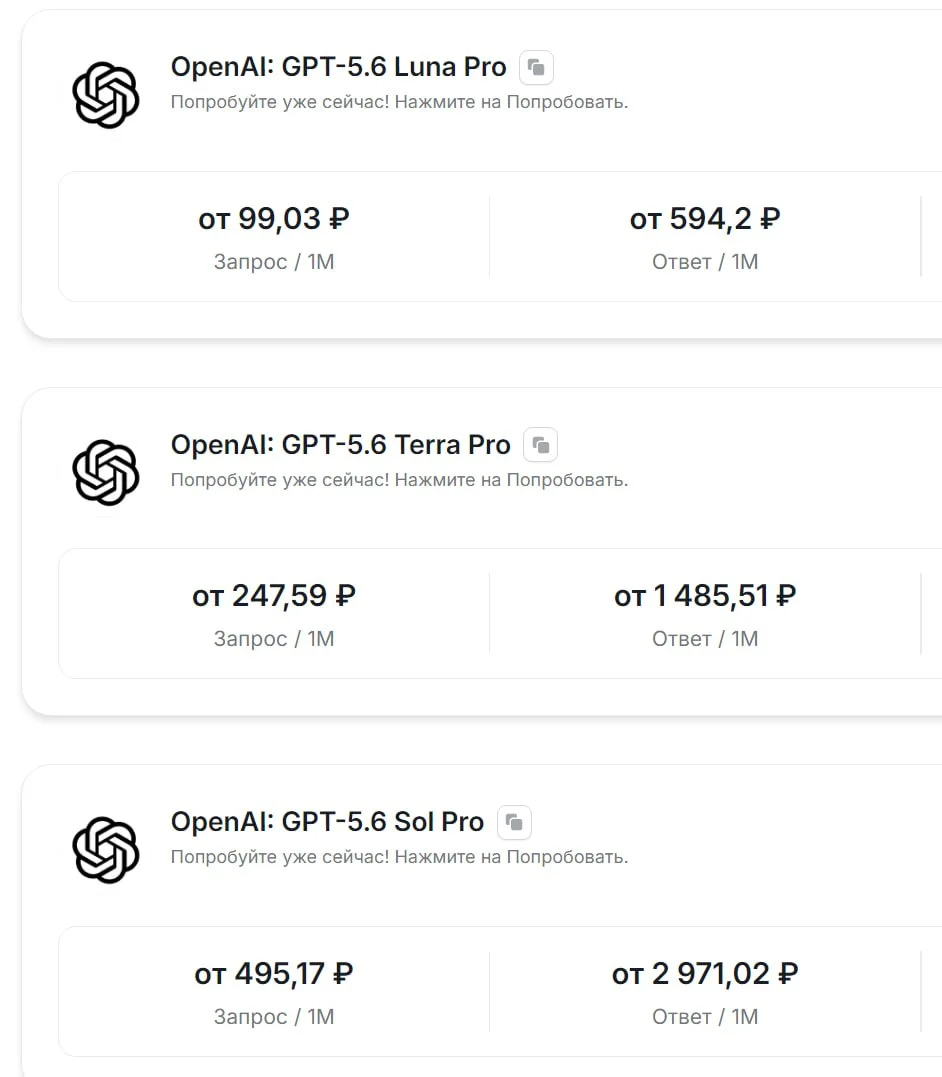Screen dimensions: 942x1077
Task: Click the OpenAI logo beside Luna Pro
Action: pyautogui.click(x=106, y=95)
